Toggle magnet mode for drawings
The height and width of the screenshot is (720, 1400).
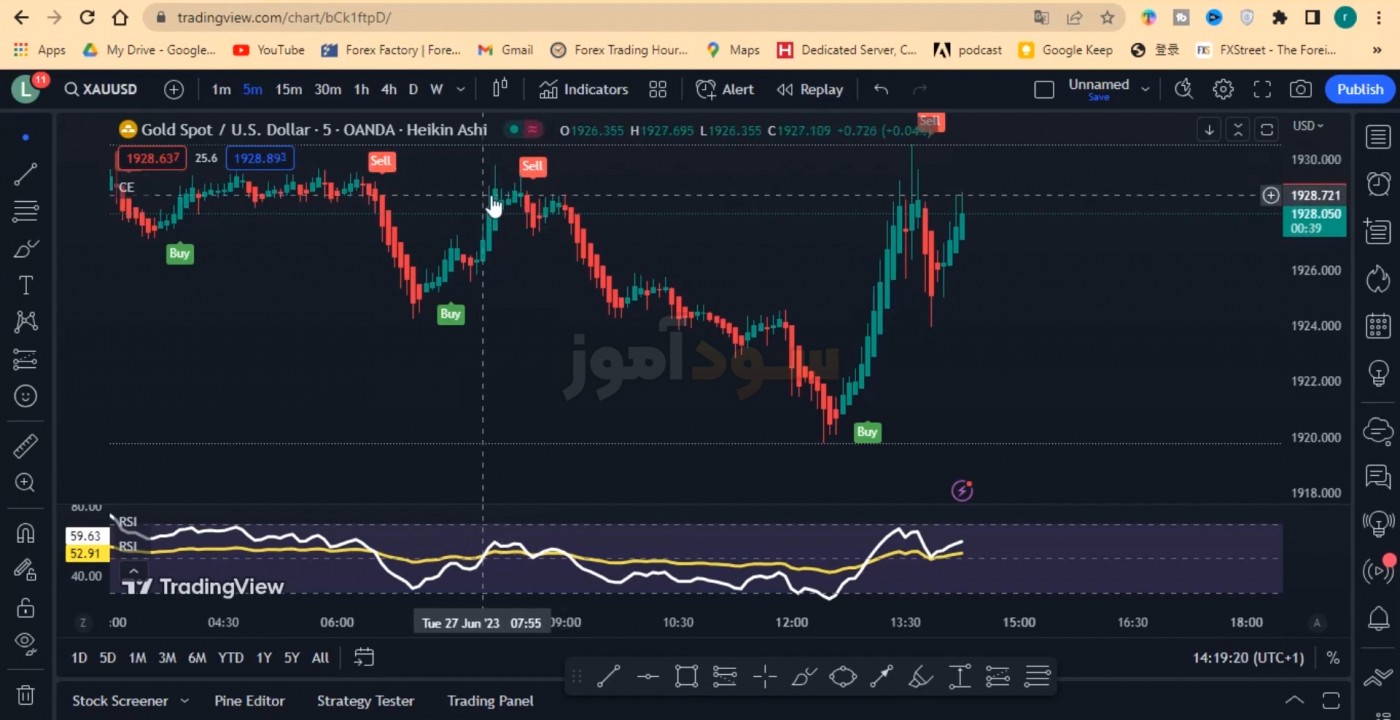[x=26, y=533]
